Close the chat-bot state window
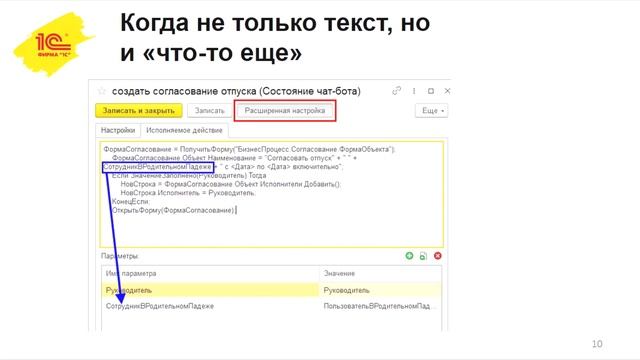 (447, 91)
